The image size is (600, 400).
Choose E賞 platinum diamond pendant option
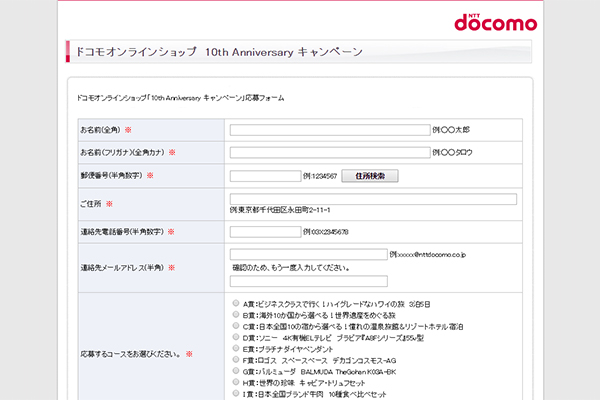click(x=236, y=348)
